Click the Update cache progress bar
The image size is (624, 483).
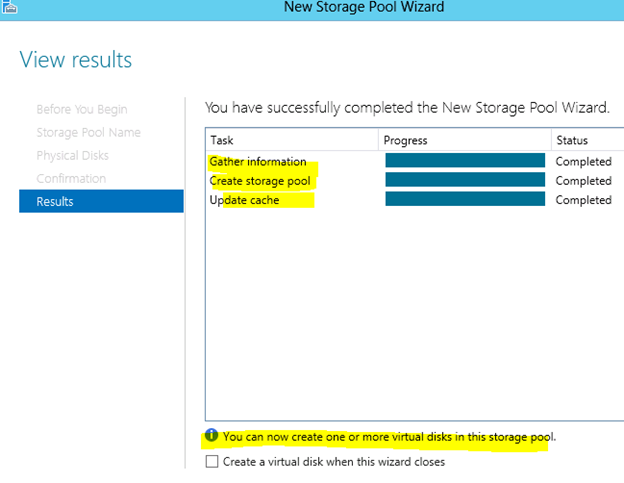(465, 199)
